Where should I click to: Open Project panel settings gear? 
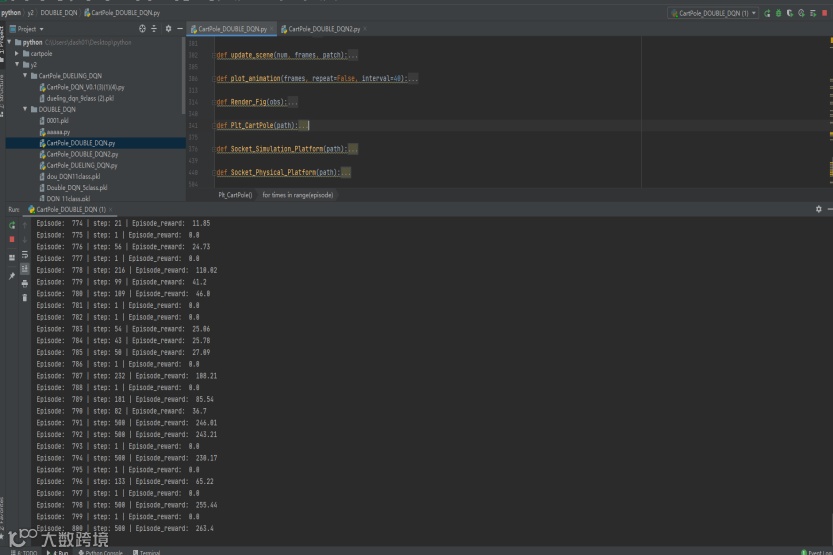[168, 29]
